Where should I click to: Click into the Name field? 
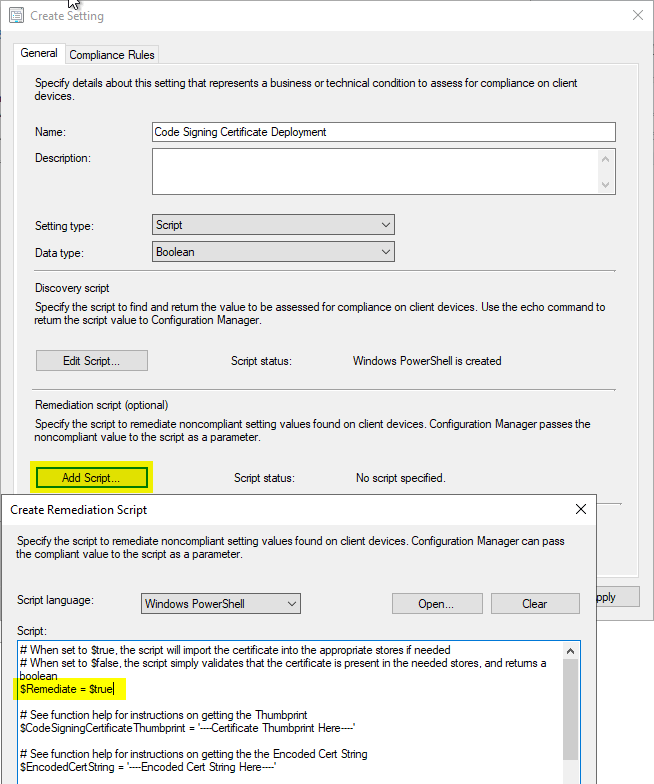pos(384,132)
